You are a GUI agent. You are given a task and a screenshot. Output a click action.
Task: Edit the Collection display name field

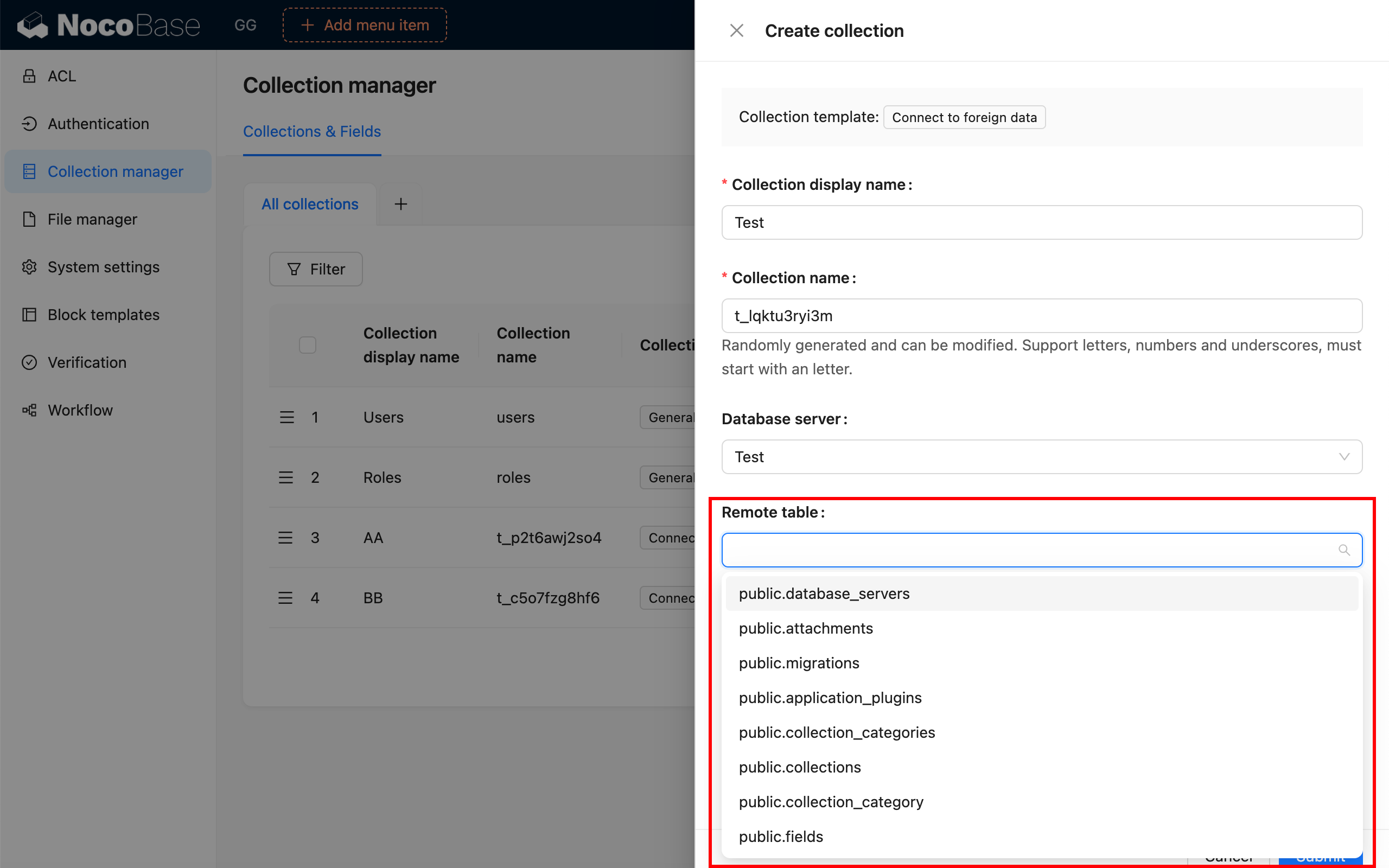1039,222
